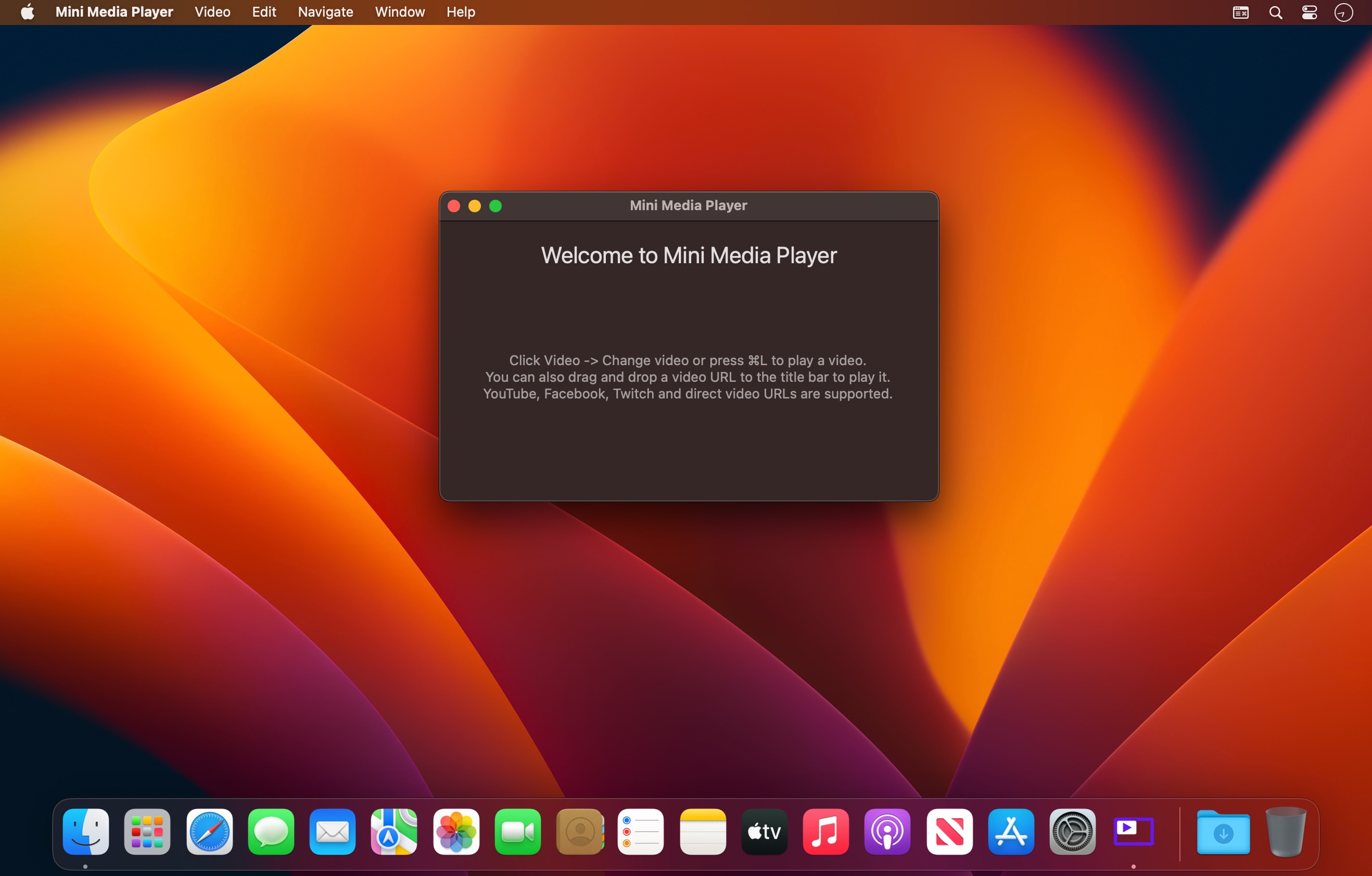
Task: Open Finder from the Dock
Action: [85, 831]
